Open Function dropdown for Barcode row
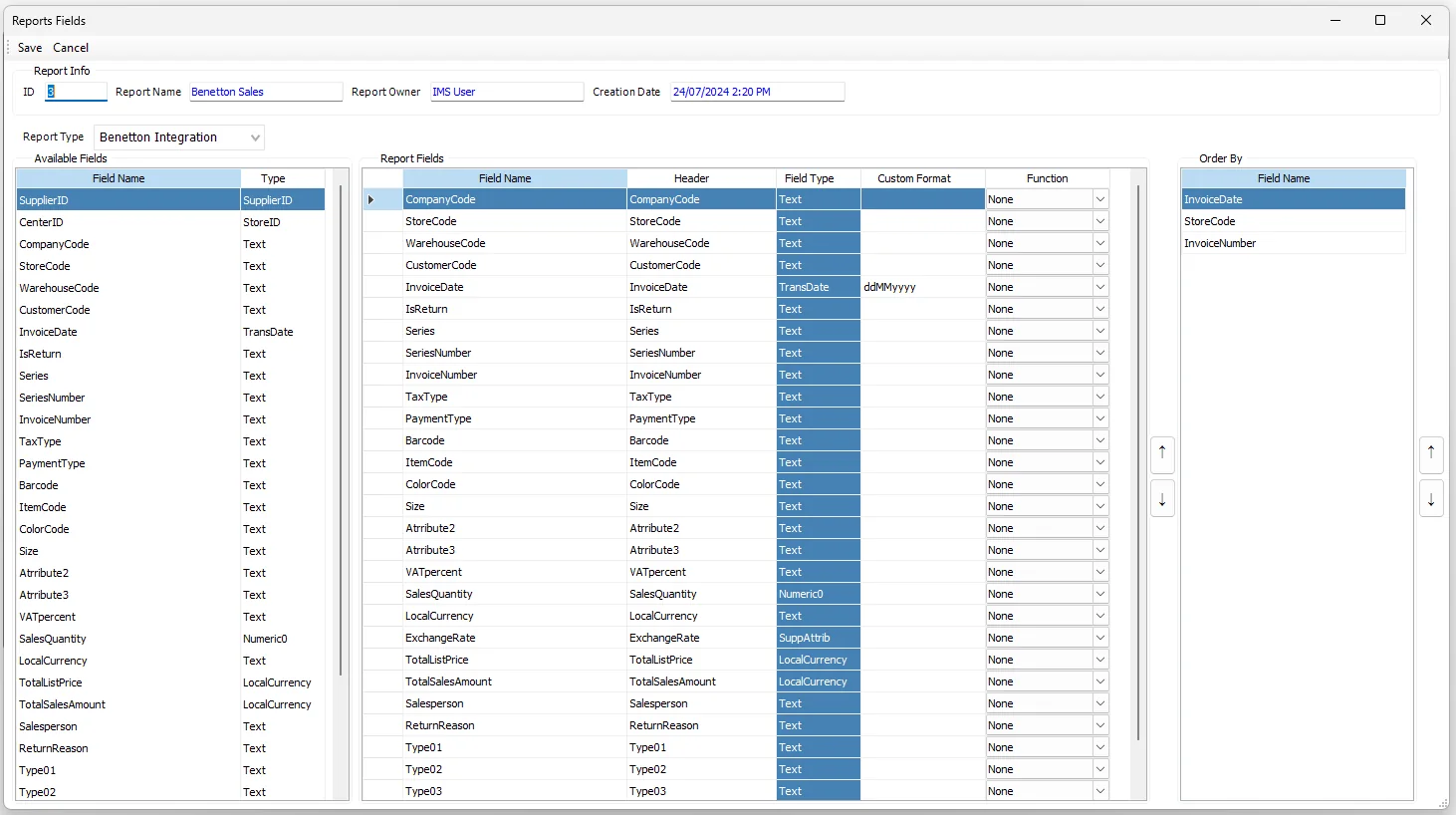The image size is (1456, 815). click(1100, 440)
